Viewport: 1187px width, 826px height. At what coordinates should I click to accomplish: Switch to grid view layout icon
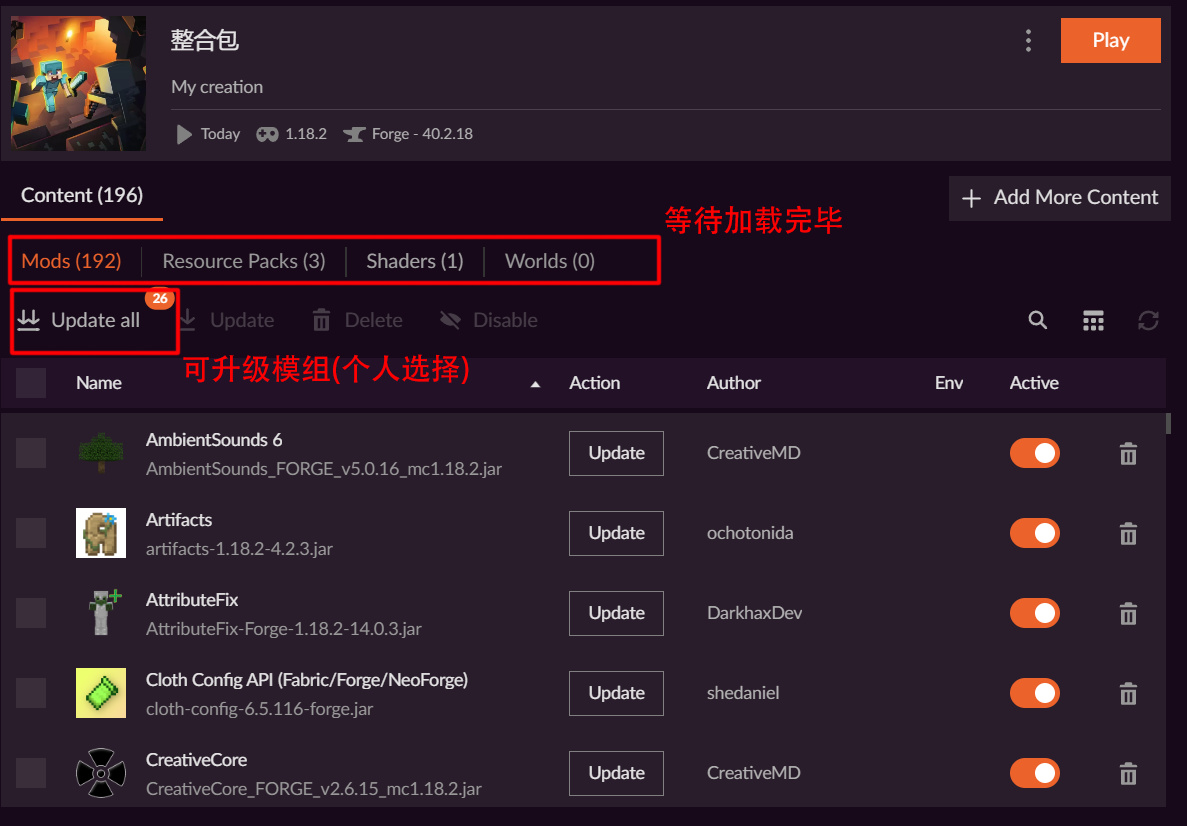pyautogui.click(x=1093, y=321)
